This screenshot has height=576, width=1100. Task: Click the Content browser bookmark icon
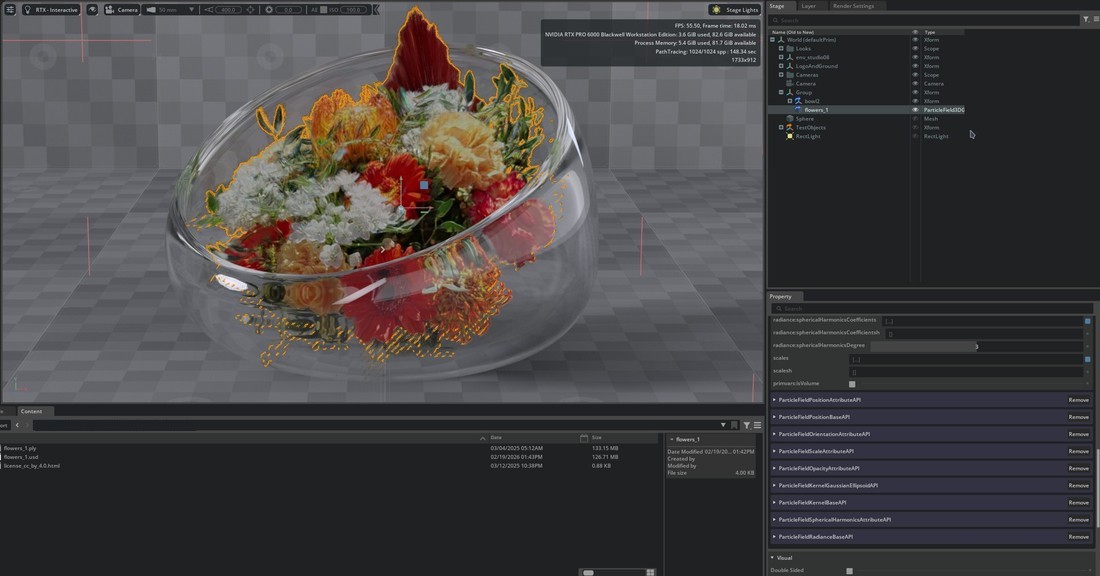734,425
